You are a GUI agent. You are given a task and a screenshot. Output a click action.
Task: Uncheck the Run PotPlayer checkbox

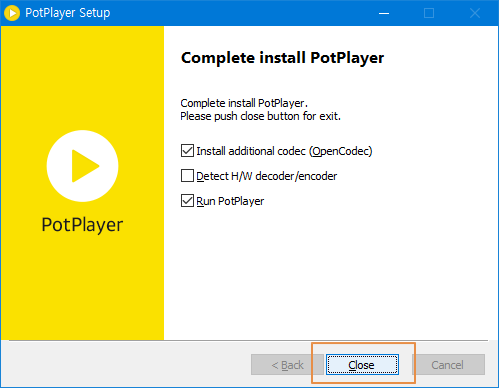[187, 201]
